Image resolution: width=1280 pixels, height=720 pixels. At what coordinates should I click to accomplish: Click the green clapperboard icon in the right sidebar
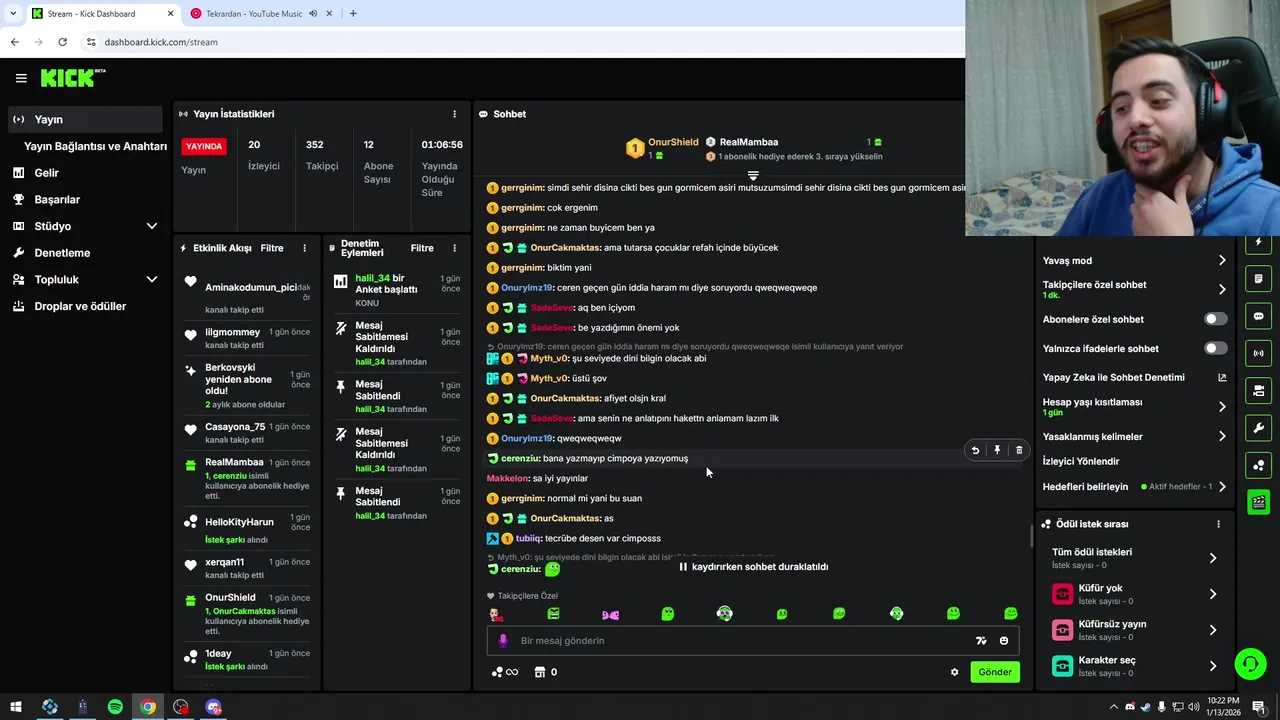coord(1258,502)
